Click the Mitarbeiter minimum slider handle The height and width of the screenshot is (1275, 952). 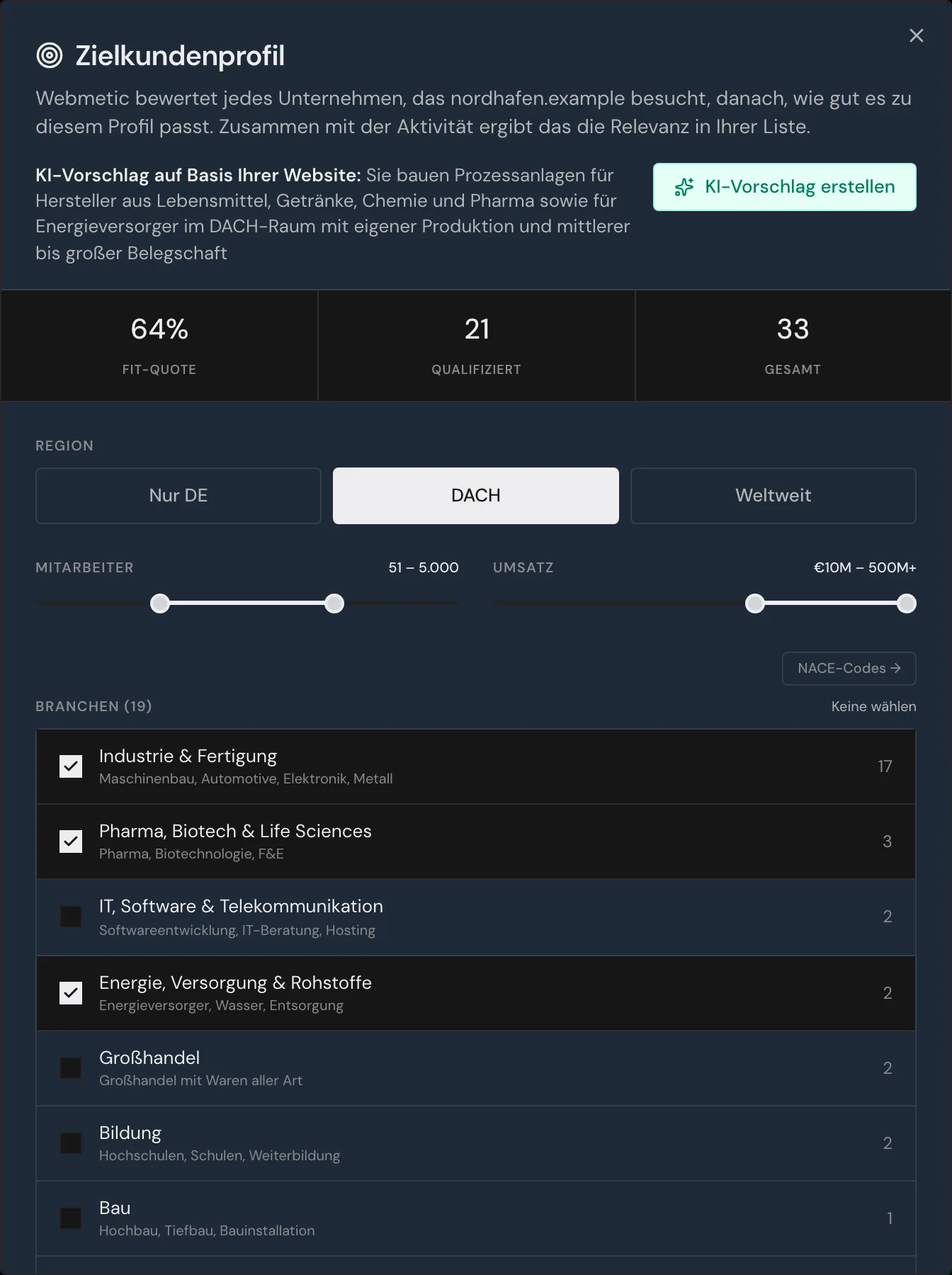160,603
